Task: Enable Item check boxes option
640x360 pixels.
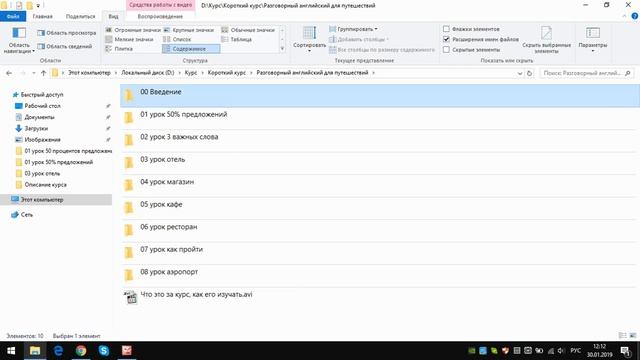Action: click(446, 29)
